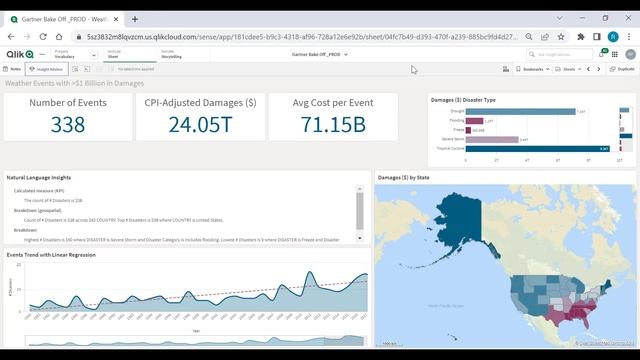Click the Events Trend with Linear Regression title

click(x=51, y=255)
